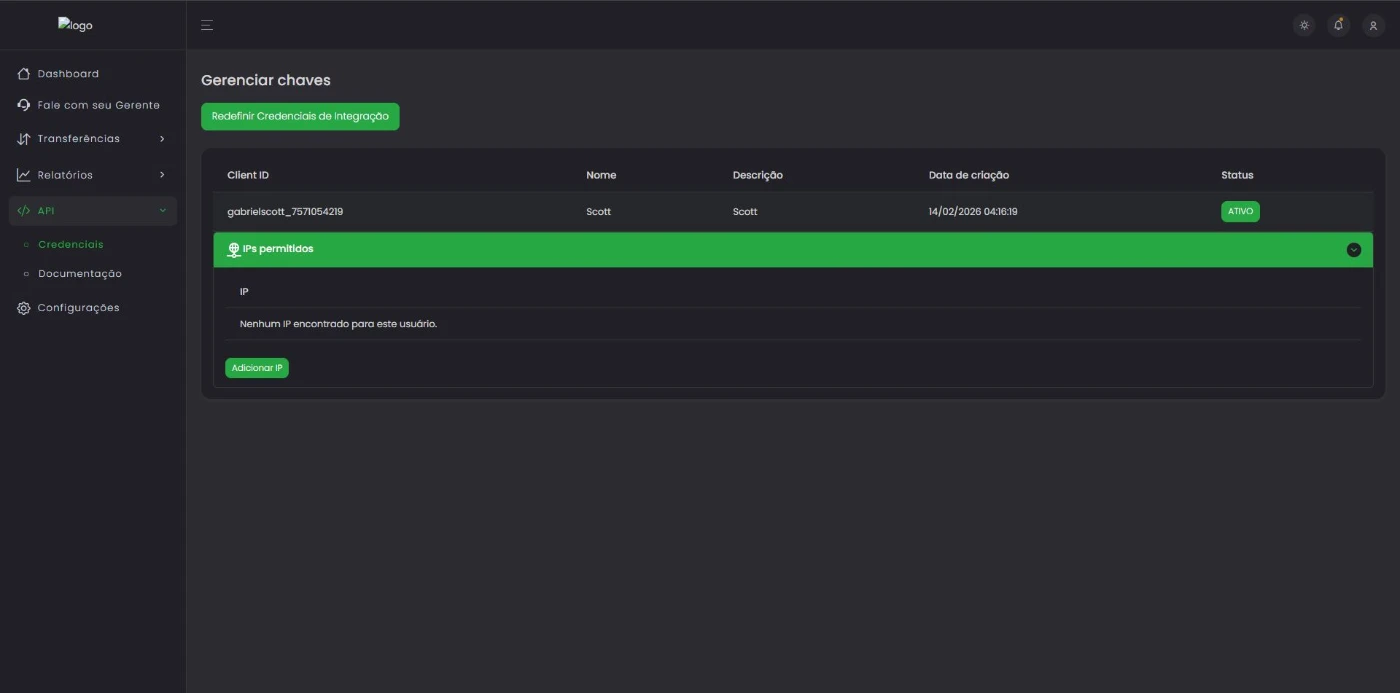Expand the Transferências submenu chevron
Screen dimensions: 1400x693
click(x=162, y=139)
